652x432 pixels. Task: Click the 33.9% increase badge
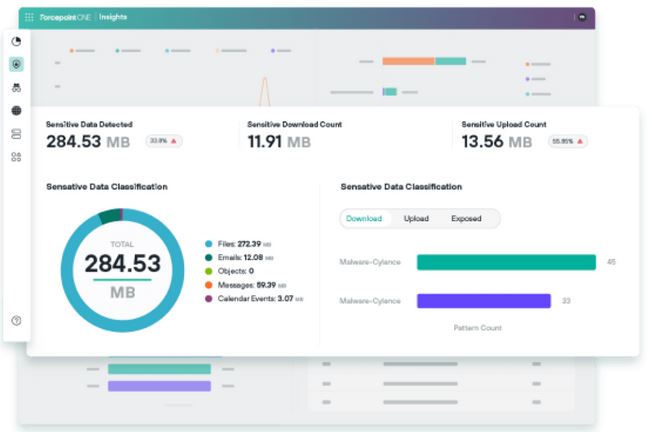point(163,141)
